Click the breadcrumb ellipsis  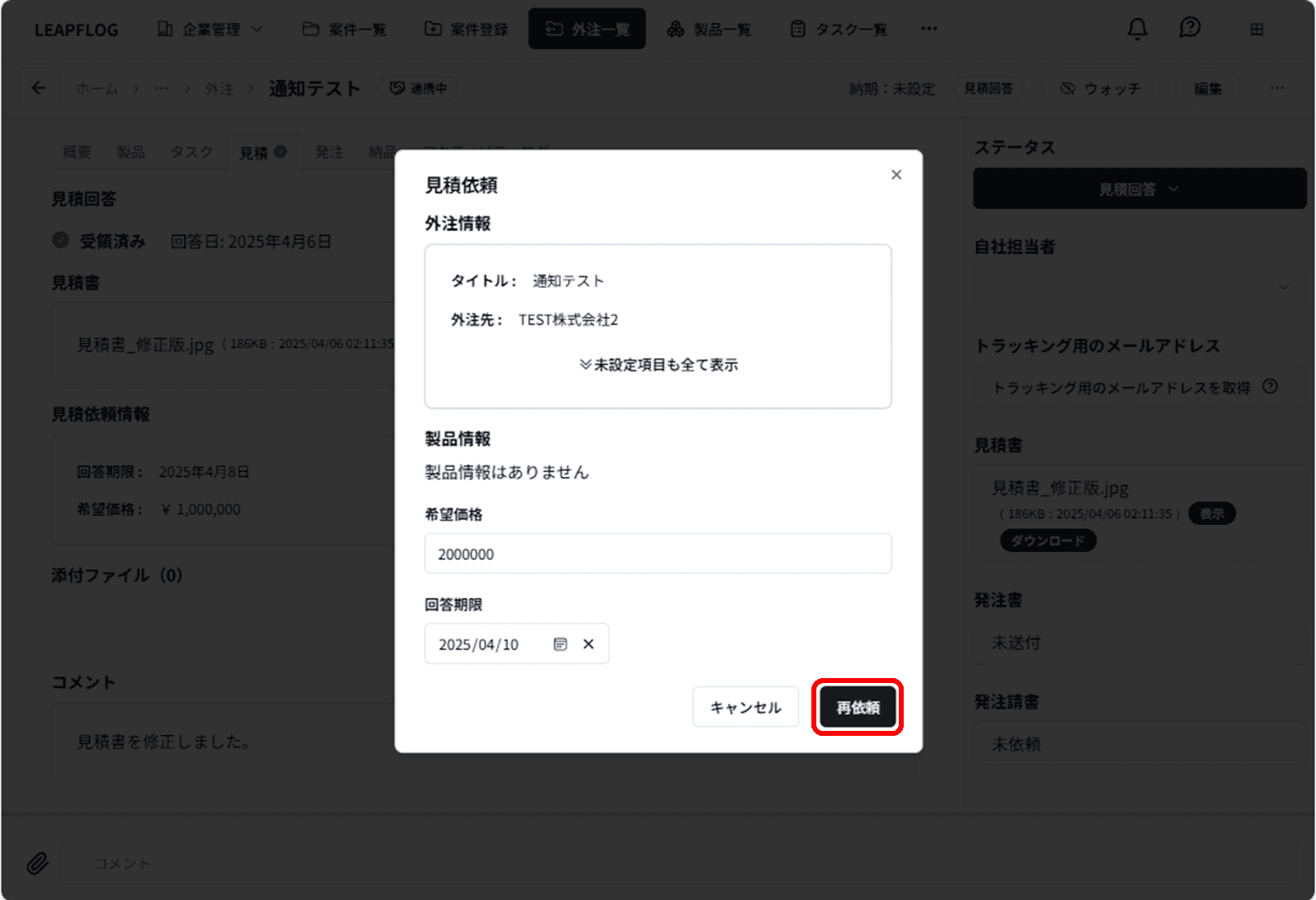click(x=162, y=88)
